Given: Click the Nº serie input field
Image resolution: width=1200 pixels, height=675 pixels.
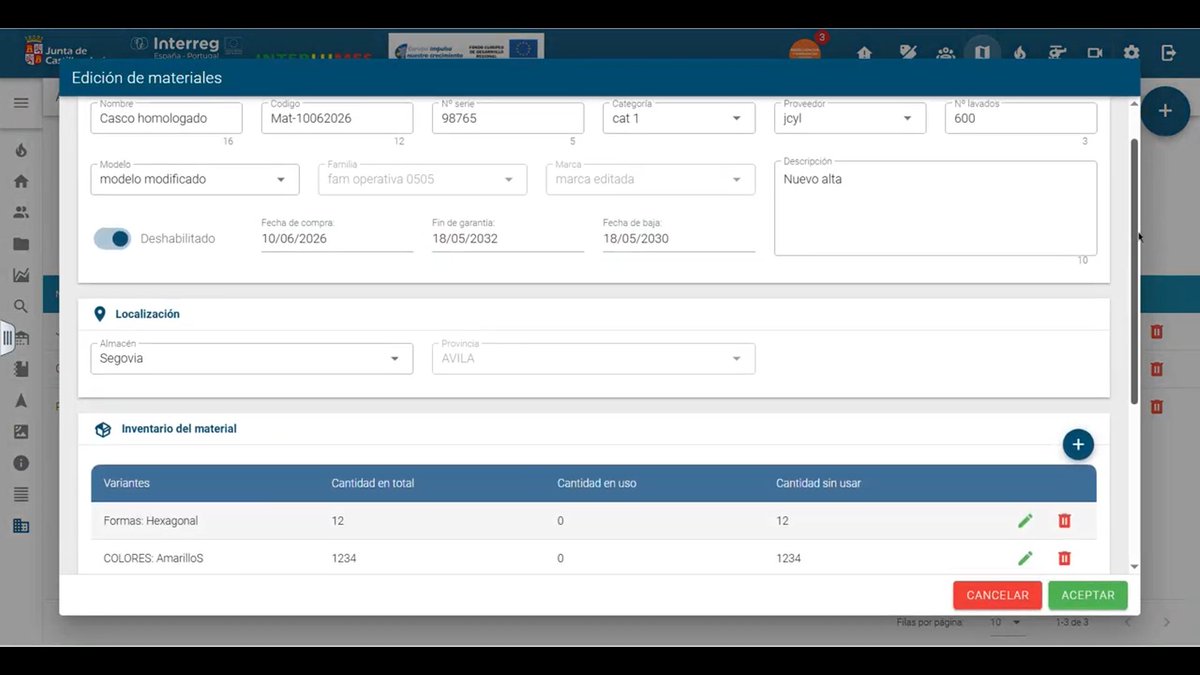Looking at the screenshot, I should coord(508,118).
